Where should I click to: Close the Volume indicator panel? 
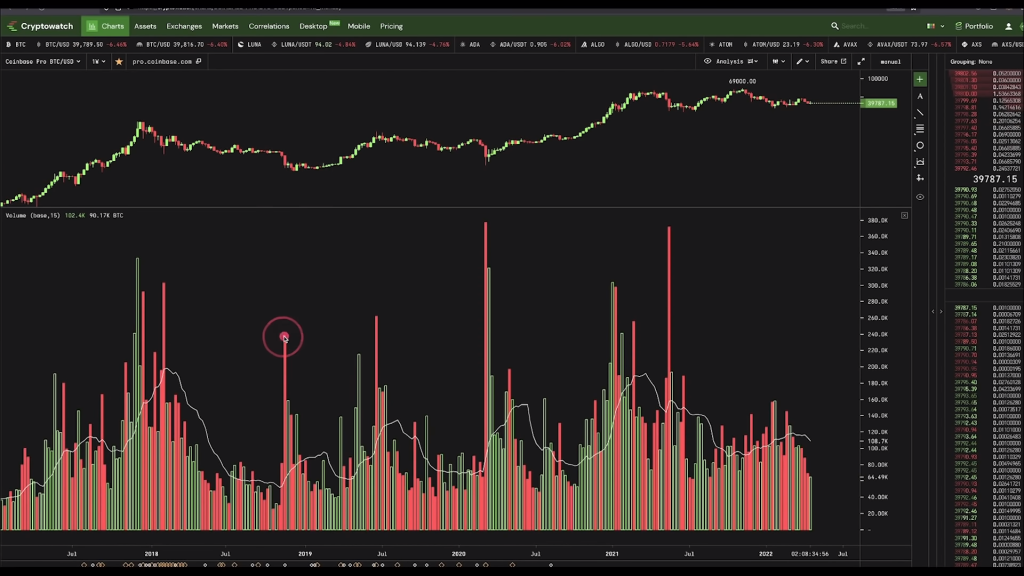pyautogui.click(x=904, y=215)
